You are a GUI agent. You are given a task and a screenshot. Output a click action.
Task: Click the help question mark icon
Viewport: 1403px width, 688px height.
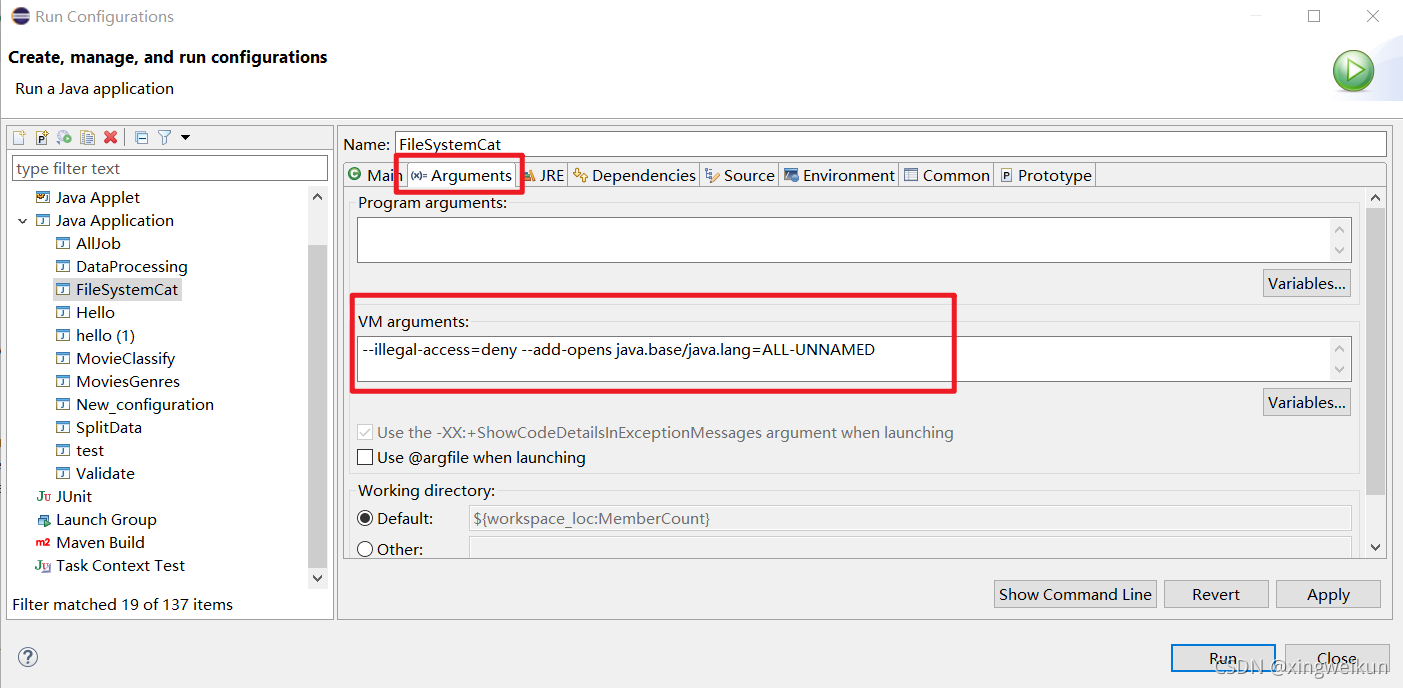click(x=28, y=657)
